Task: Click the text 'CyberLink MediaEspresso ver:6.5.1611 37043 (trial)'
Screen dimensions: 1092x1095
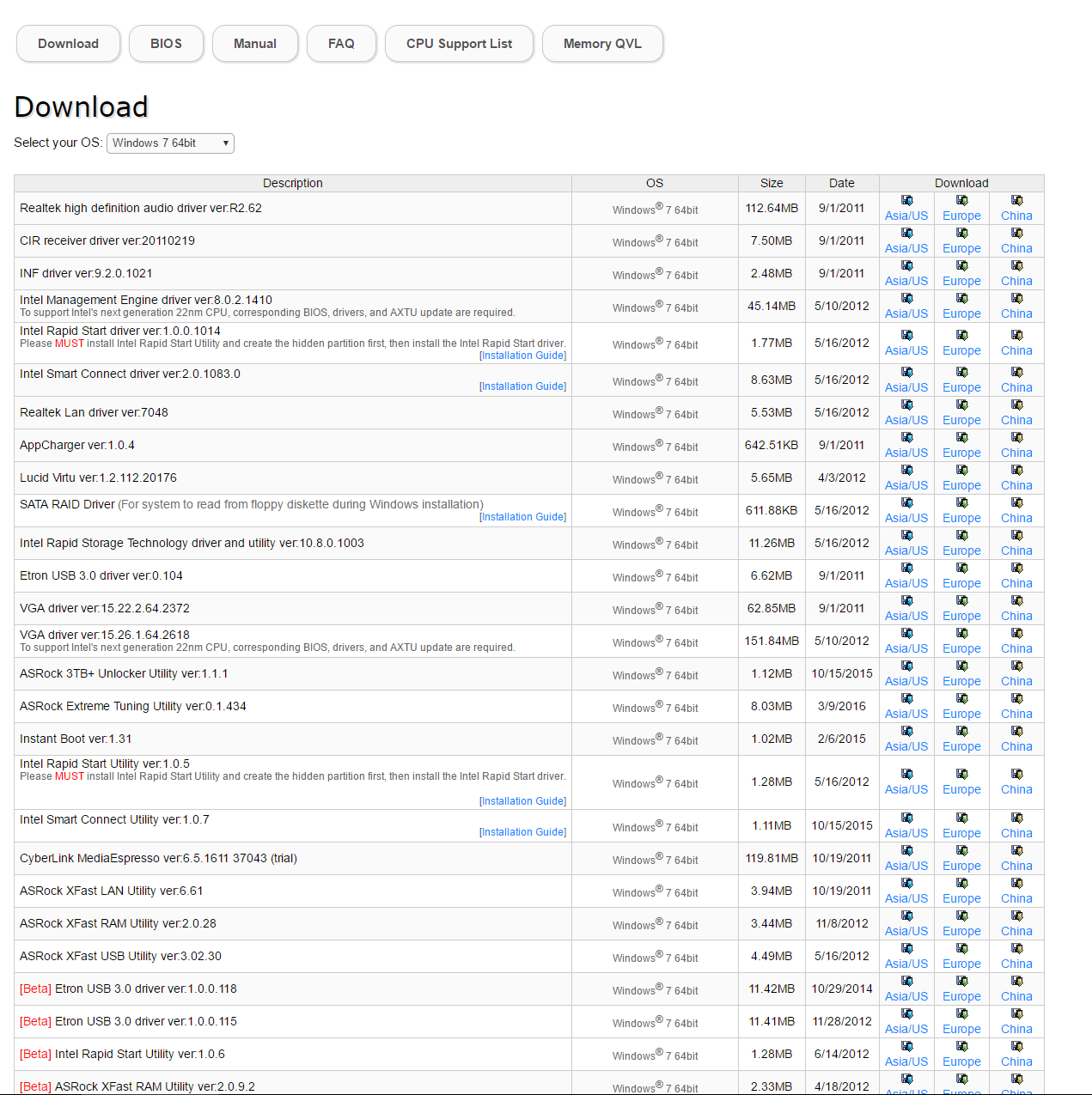Action: pos(158,858)
